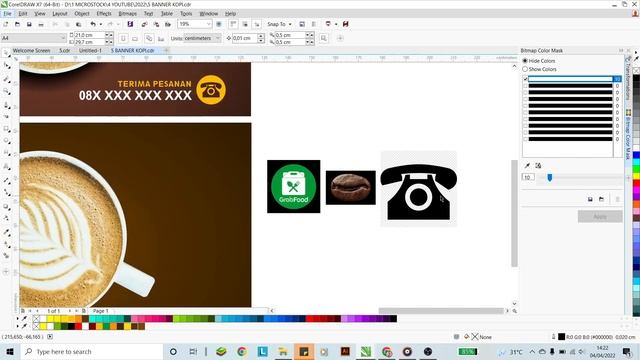The image size is (640, 360).
Task: Check the last color mask row checkbox
Action: pyautogui.click(x=525, y=139)
